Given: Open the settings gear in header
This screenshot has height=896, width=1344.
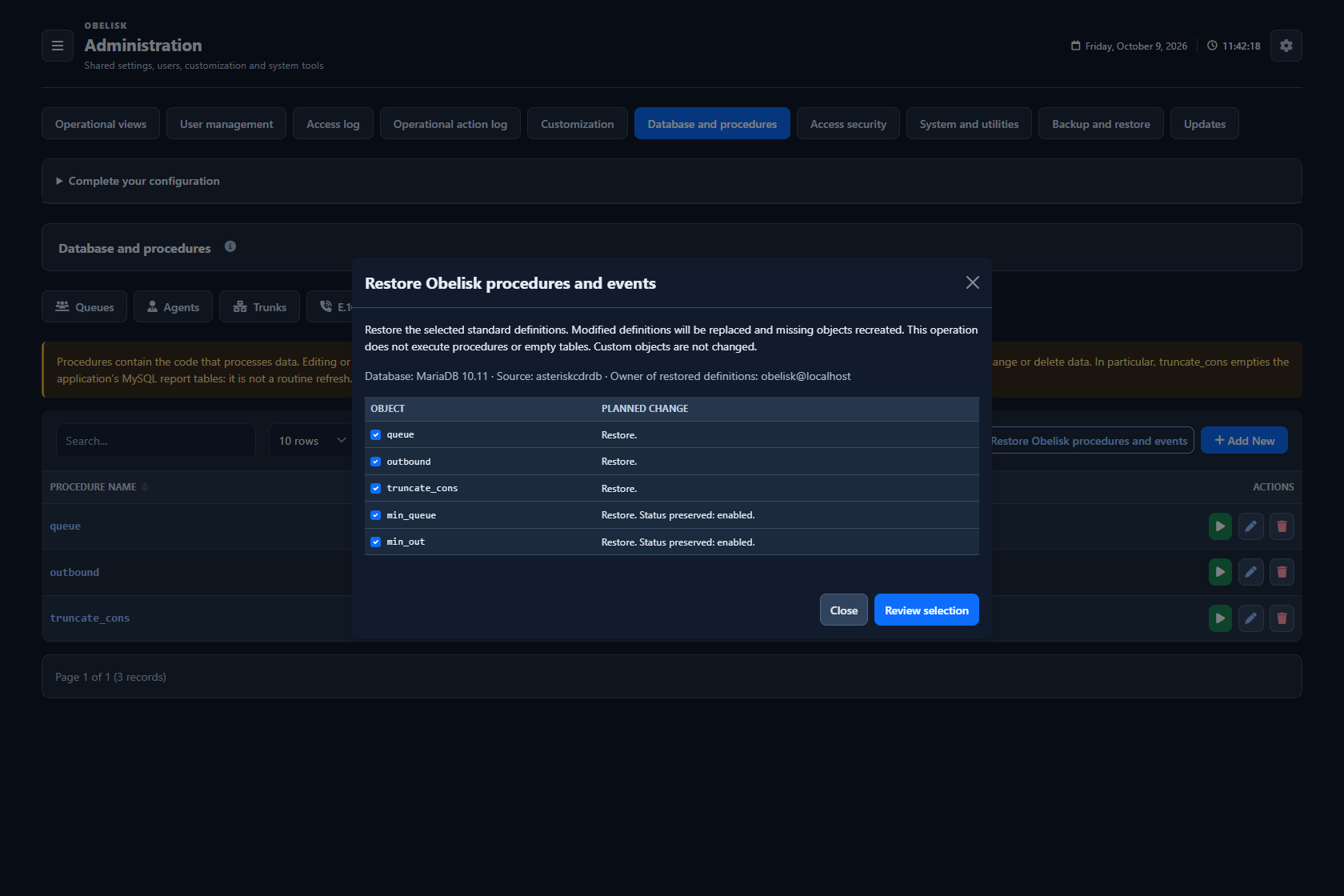Looking at the screenshot, I should pos(1286,46).
